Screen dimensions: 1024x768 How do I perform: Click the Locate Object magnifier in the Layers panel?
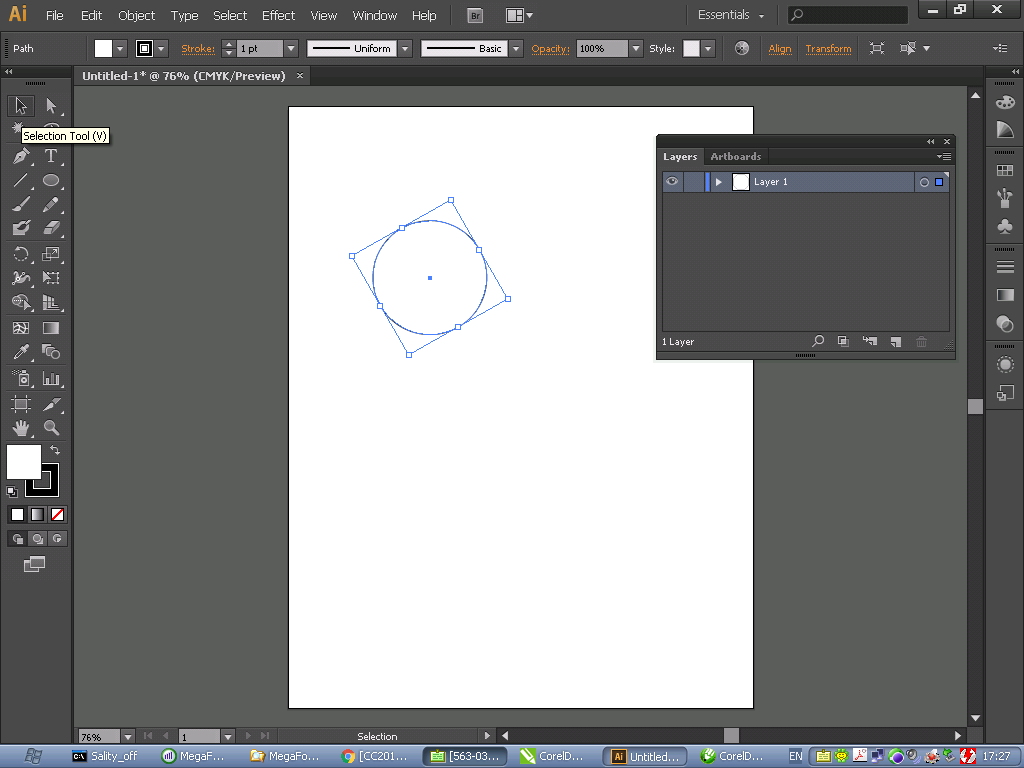point(818,341)
